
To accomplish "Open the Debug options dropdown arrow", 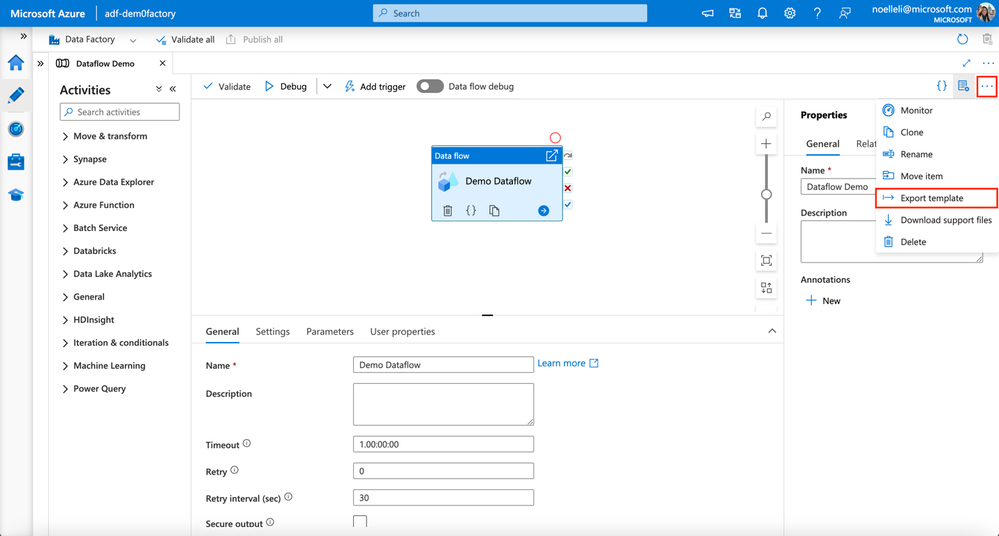I will pyautogui.click(x=327, y=86).
